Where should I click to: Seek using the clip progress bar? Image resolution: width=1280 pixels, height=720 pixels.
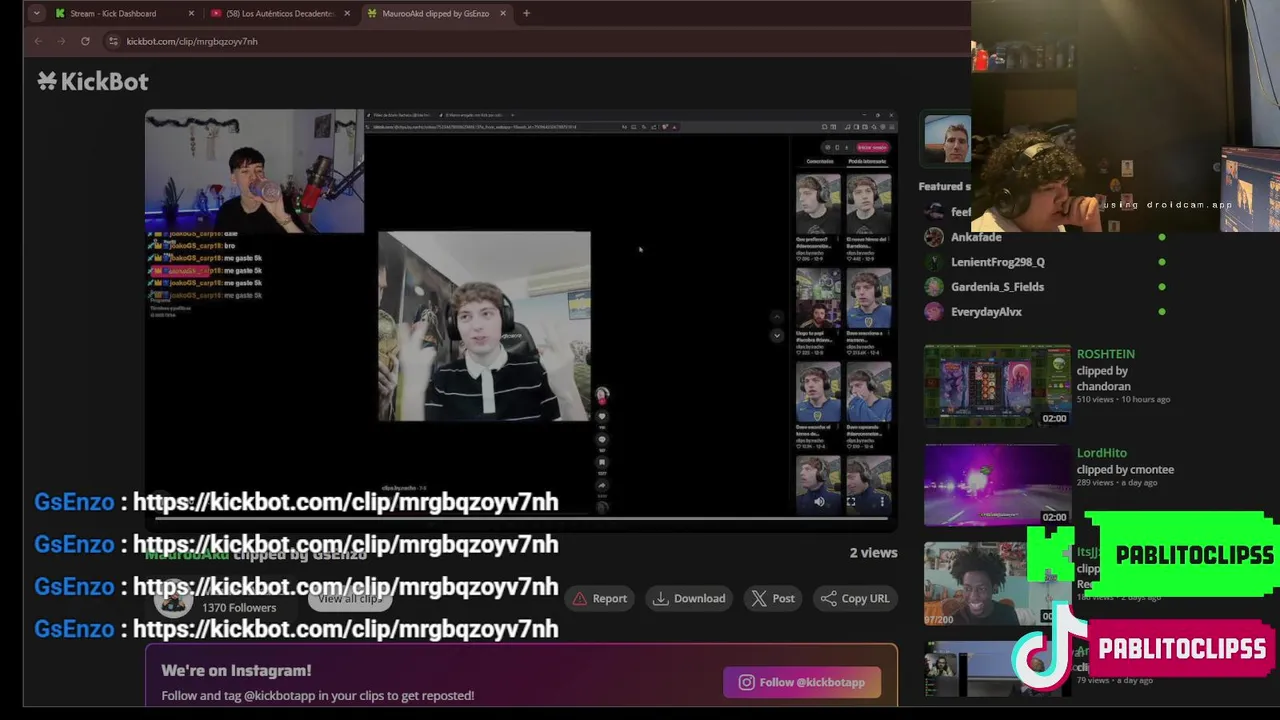520,518
